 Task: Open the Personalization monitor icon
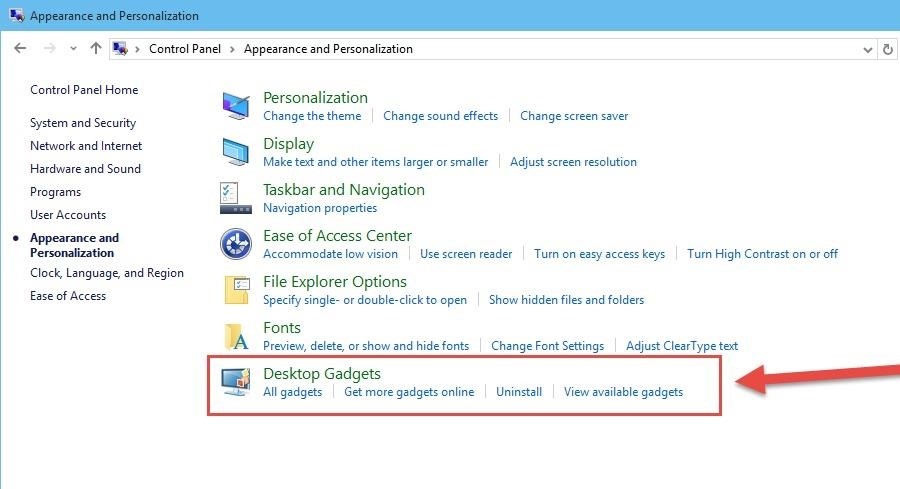click(x=236, y=106)
